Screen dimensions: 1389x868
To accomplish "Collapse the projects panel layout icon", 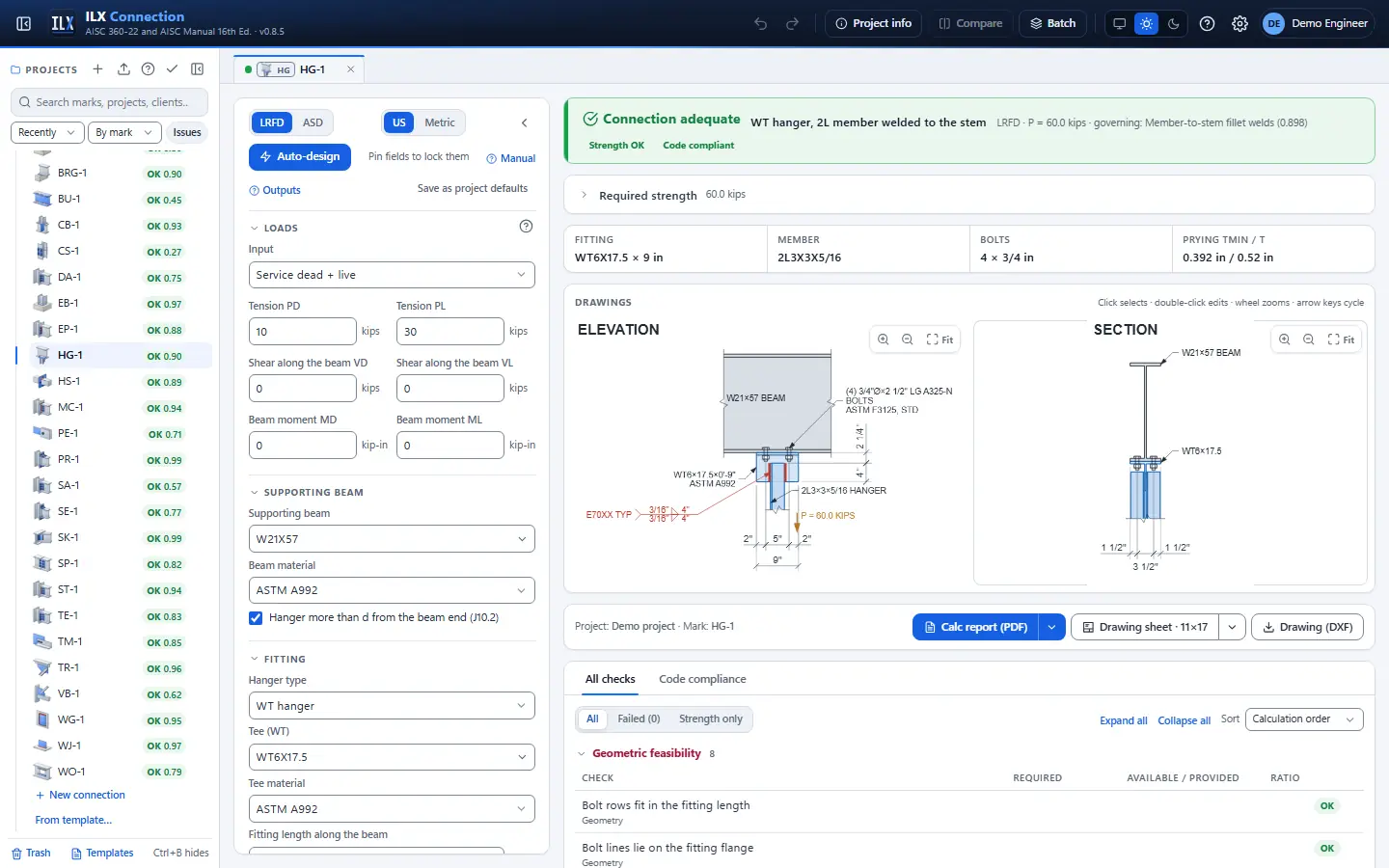I will point(197,69).
